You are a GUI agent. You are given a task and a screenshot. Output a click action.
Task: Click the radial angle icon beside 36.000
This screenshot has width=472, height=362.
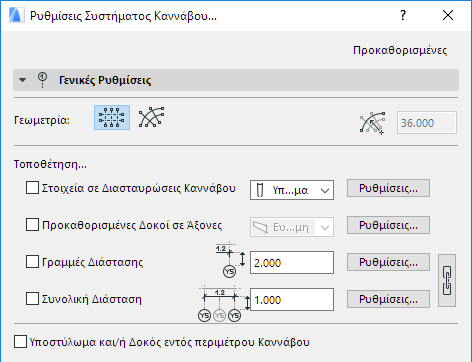pyautogui.click(x=372, y=123)
